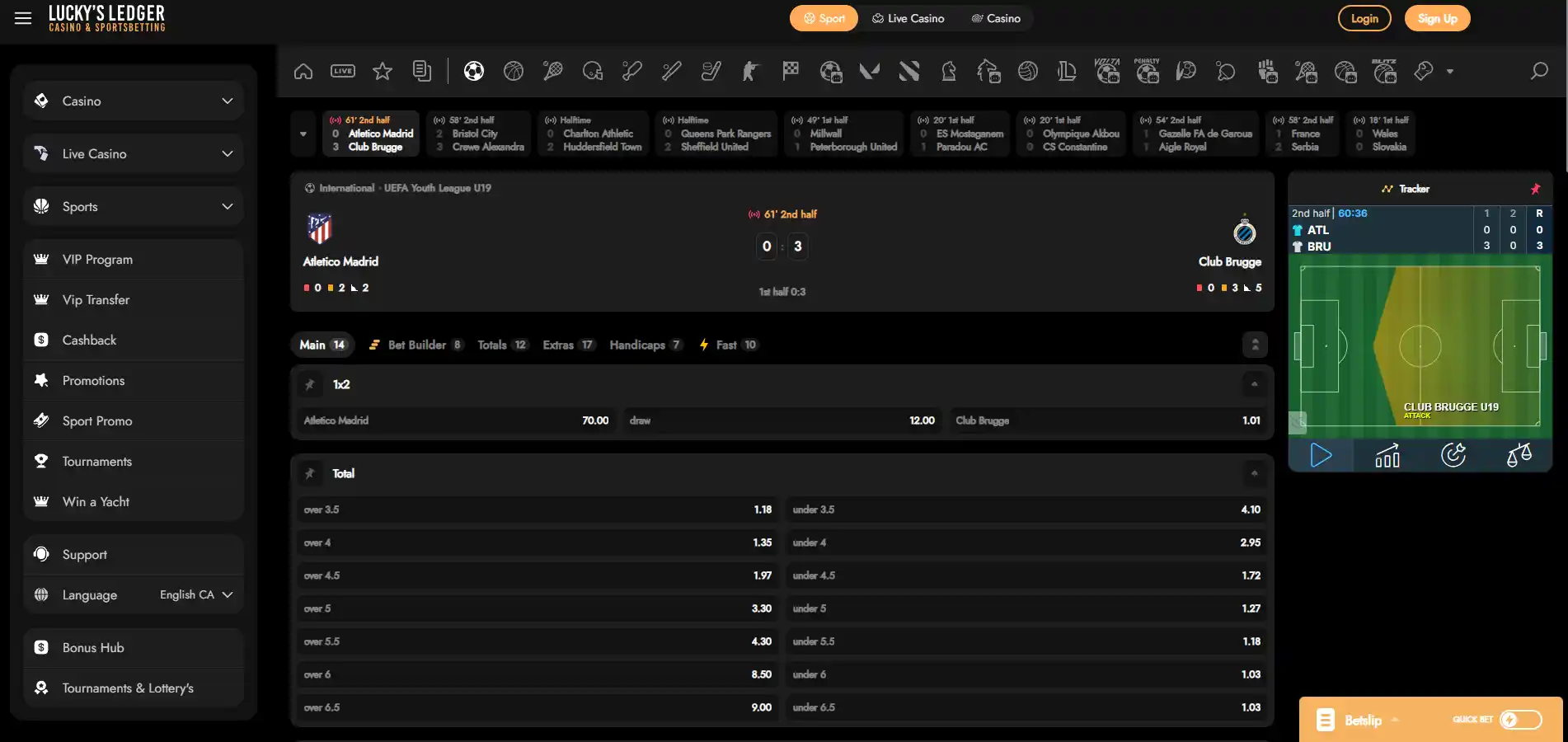Select the Counter-Strike shooter icon

point(751,72)
